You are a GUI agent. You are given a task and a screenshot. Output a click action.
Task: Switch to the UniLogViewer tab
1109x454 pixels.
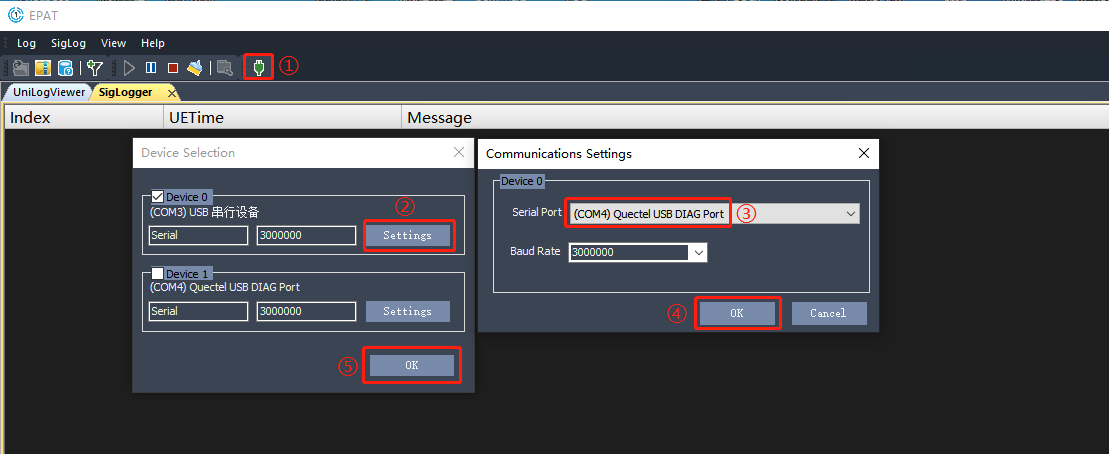[49, 92]
